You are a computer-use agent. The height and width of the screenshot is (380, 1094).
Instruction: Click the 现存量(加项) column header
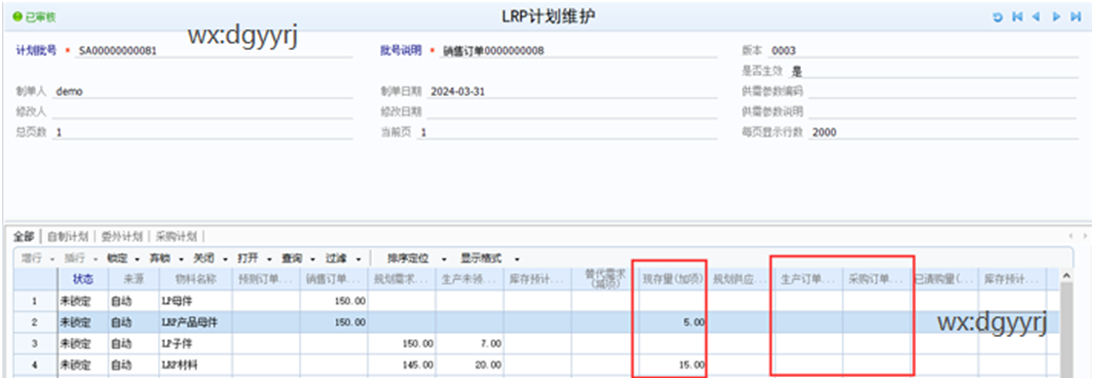click(x=673, y=279)
